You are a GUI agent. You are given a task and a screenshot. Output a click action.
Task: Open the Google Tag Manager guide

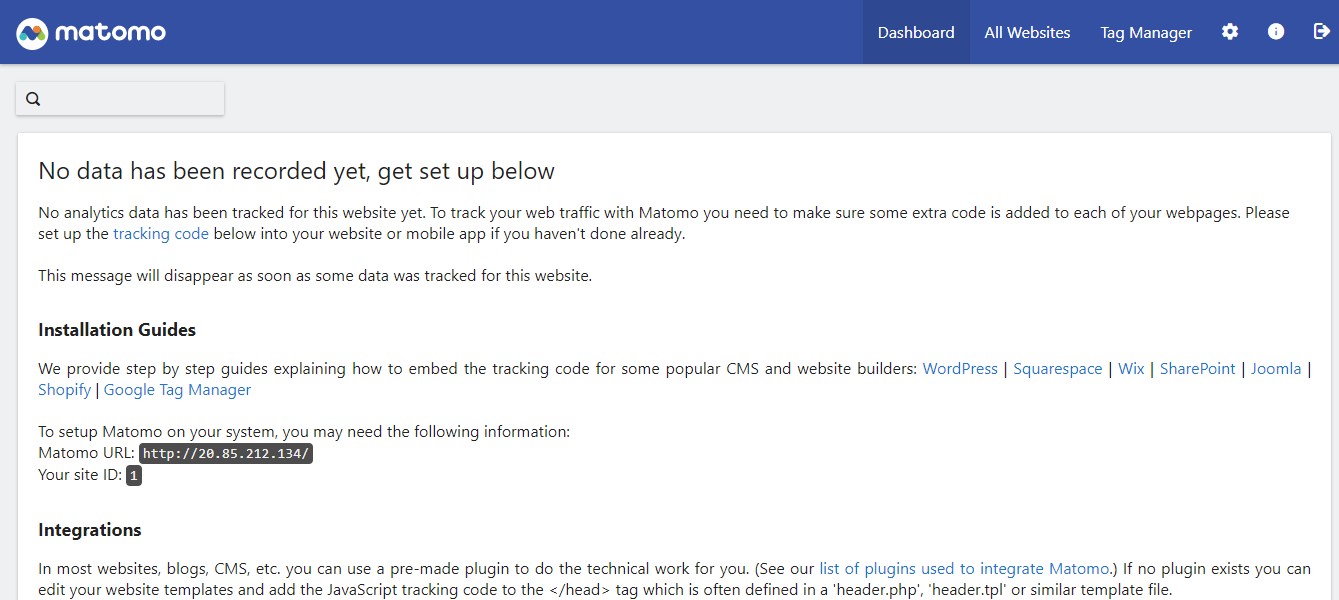click(177, 390)
